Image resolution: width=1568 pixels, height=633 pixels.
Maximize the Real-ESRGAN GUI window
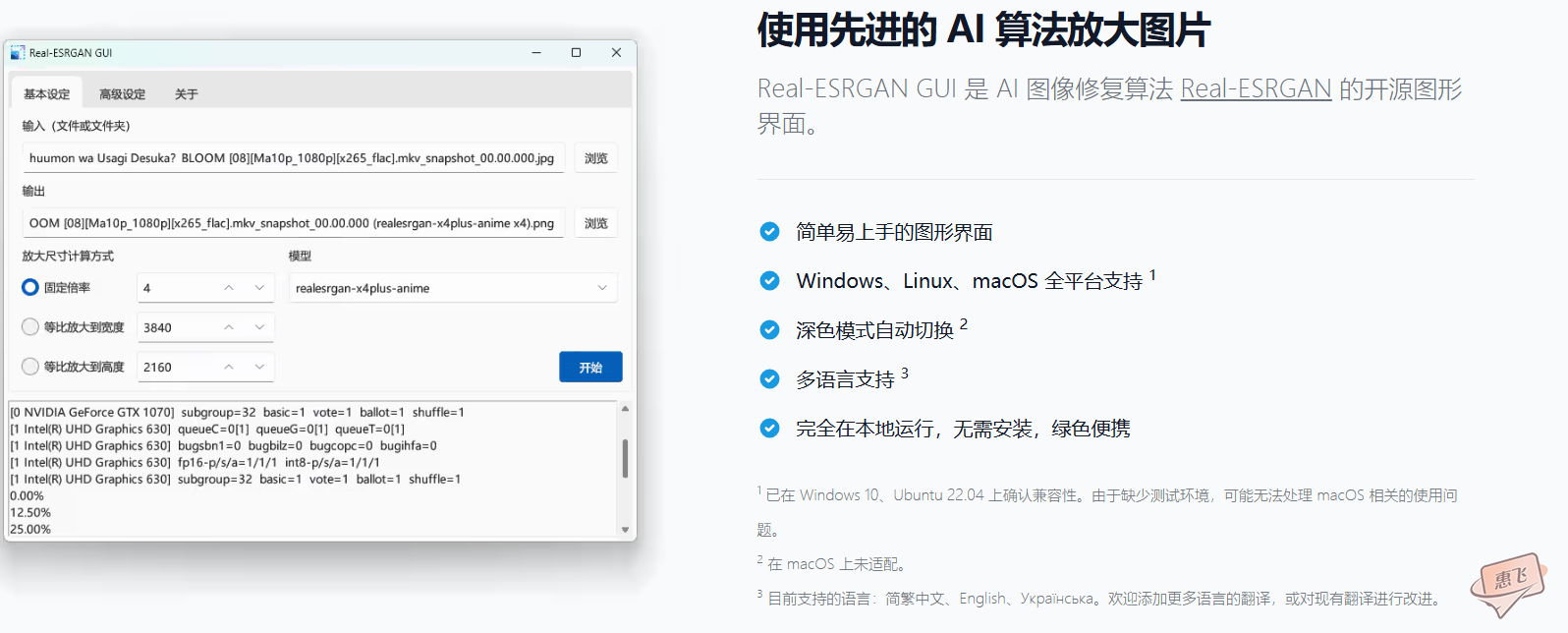576,53
